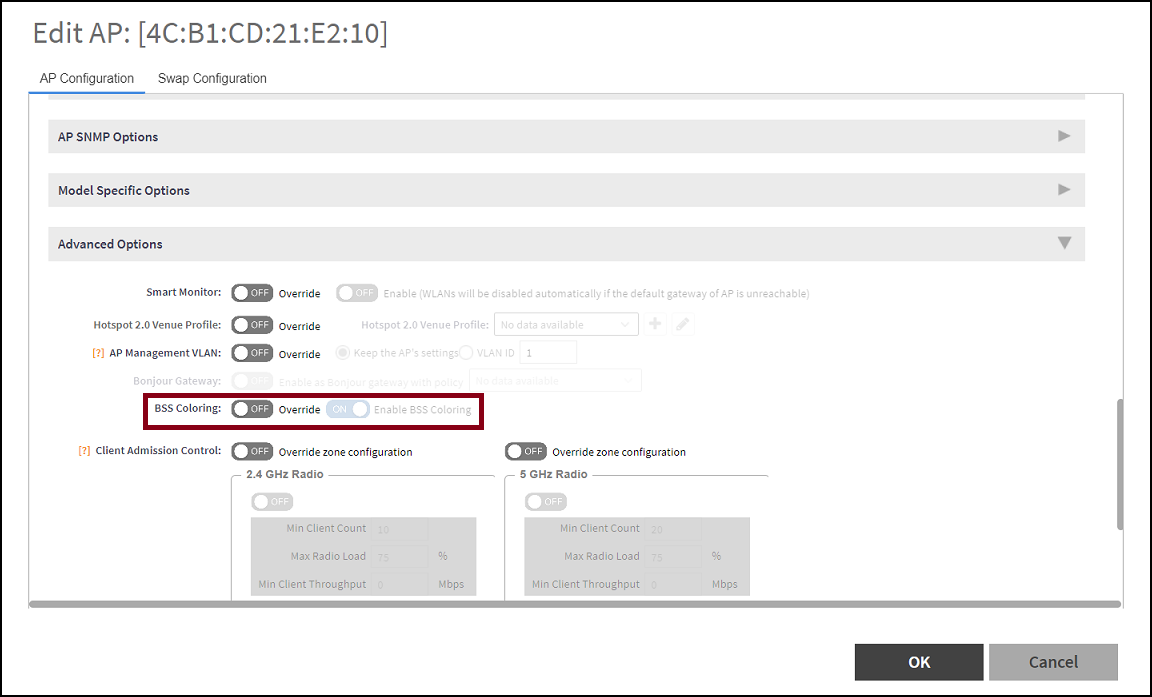Click 5 GHz Min Client Throughput field
1152x697 pixels.
(x=674, y=585)
